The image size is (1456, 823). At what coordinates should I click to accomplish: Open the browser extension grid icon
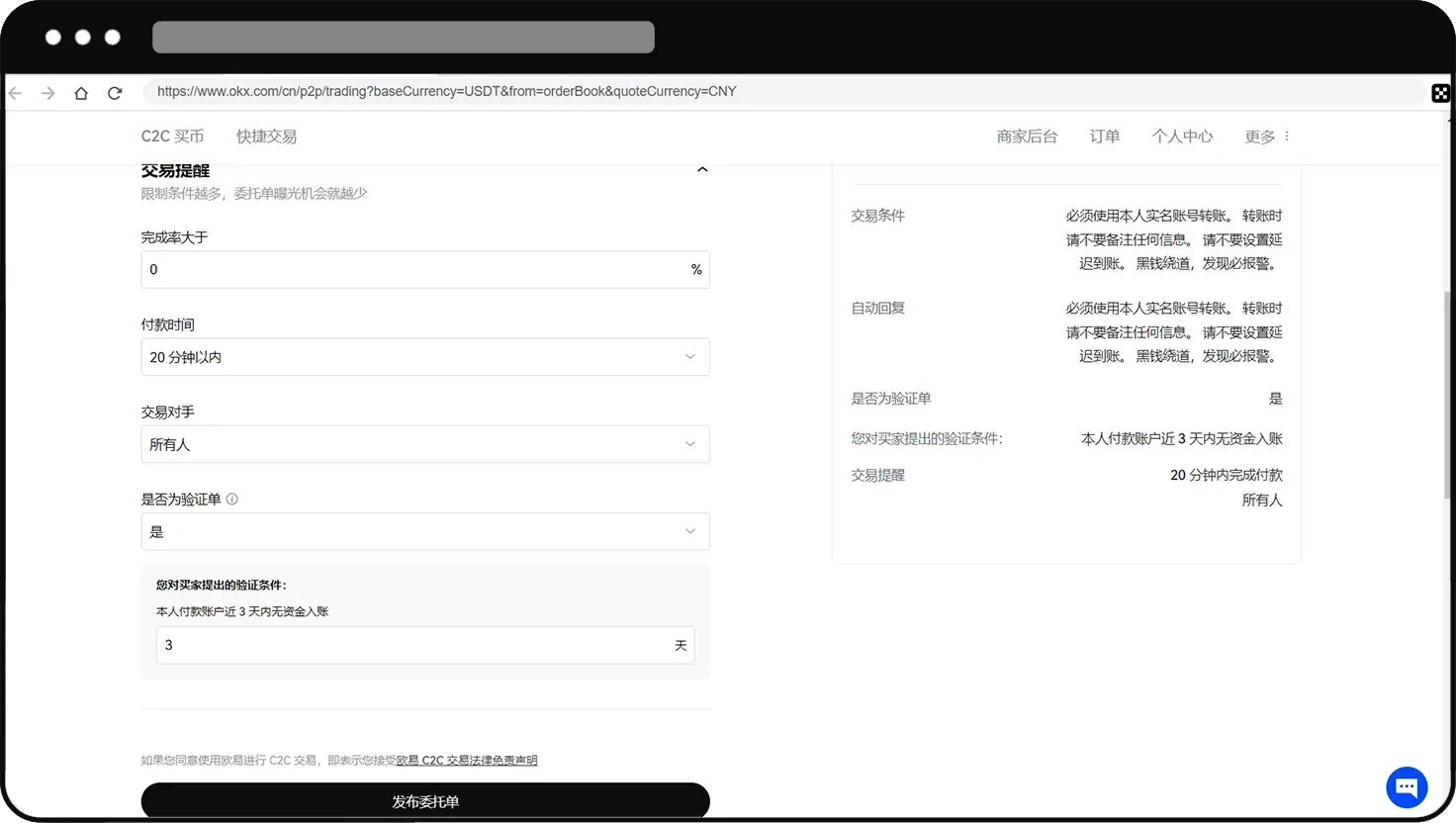point(1441,93)
